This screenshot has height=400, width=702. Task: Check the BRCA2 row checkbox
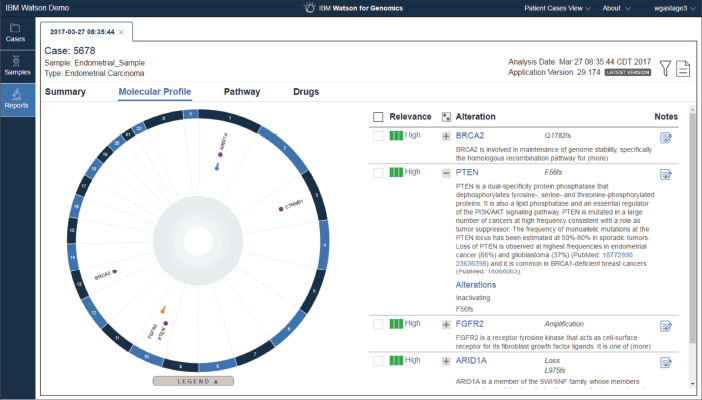pos(378,136)
